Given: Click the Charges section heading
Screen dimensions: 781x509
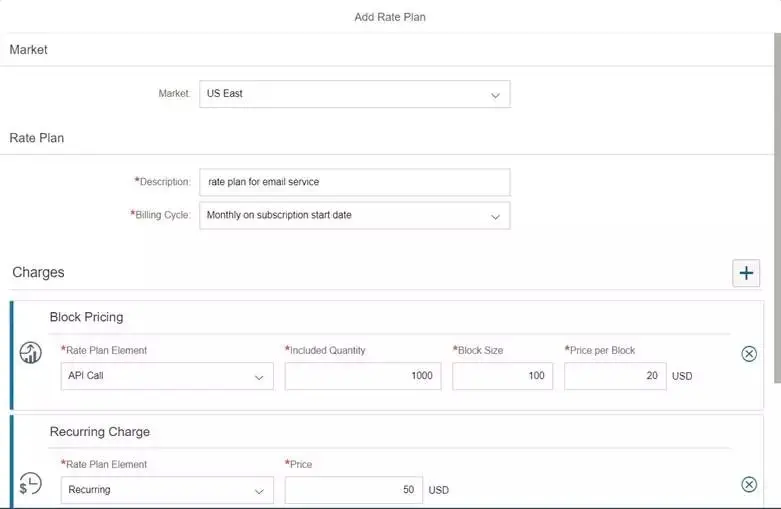Looking at the screenshot, I should [x=38, y=272].
